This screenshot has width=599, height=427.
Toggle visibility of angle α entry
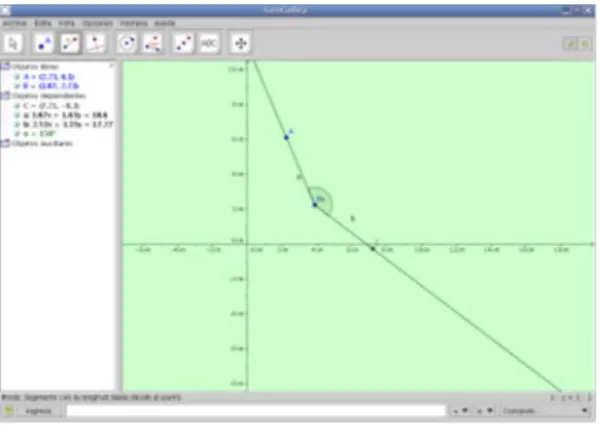tap(17, 134)
